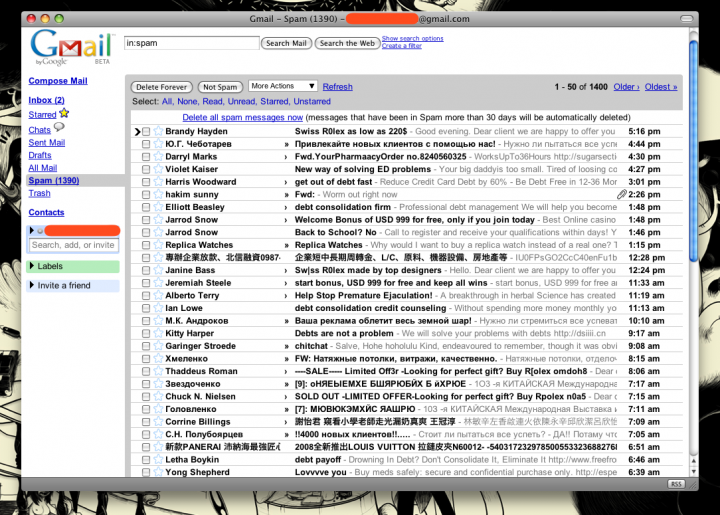This screenshot has width=720, height=515.
Task: Click the Not Spam button
Action: [x=220, y=87]
